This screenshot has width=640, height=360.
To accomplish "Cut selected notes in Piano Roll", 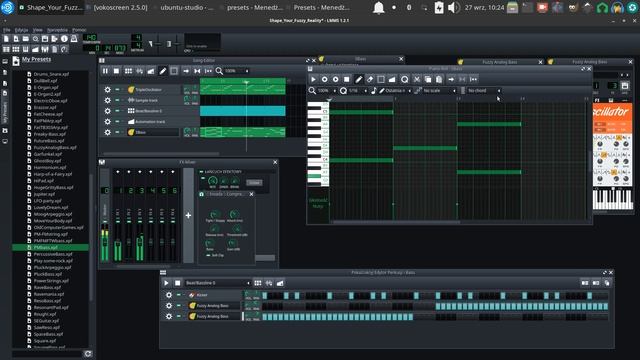I will coord(417,80).
